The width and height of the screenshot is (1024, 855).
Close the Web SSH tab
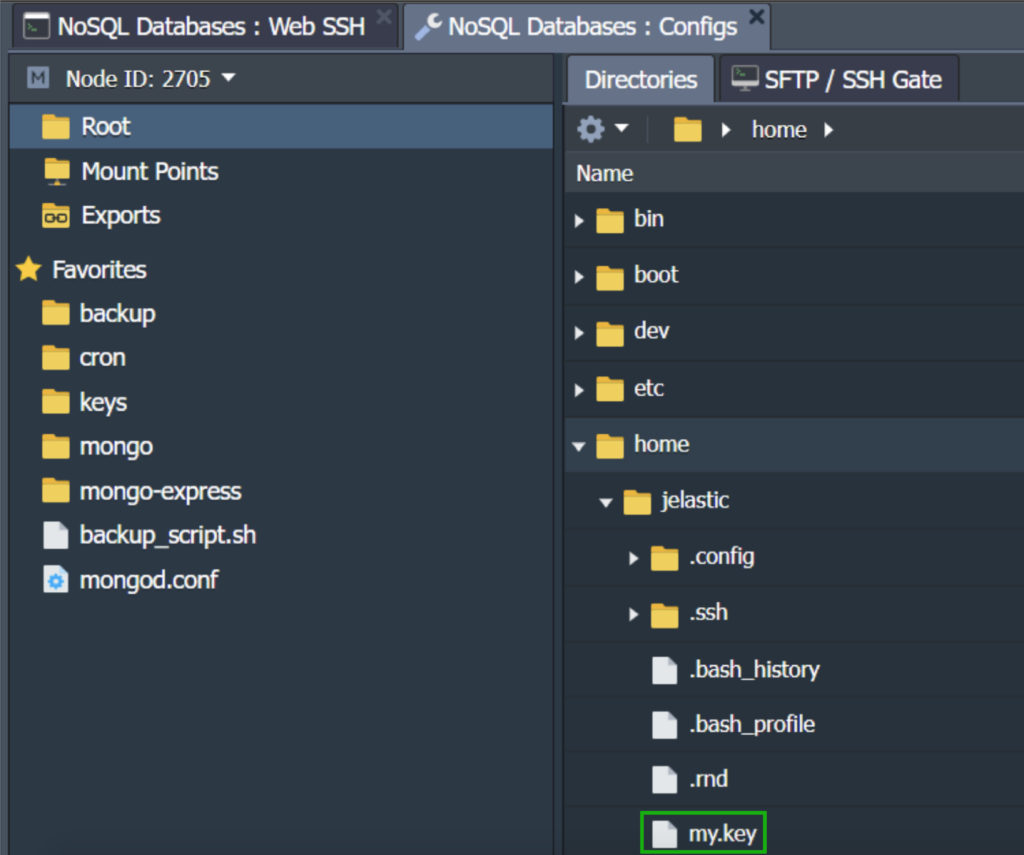coord(384,16)
